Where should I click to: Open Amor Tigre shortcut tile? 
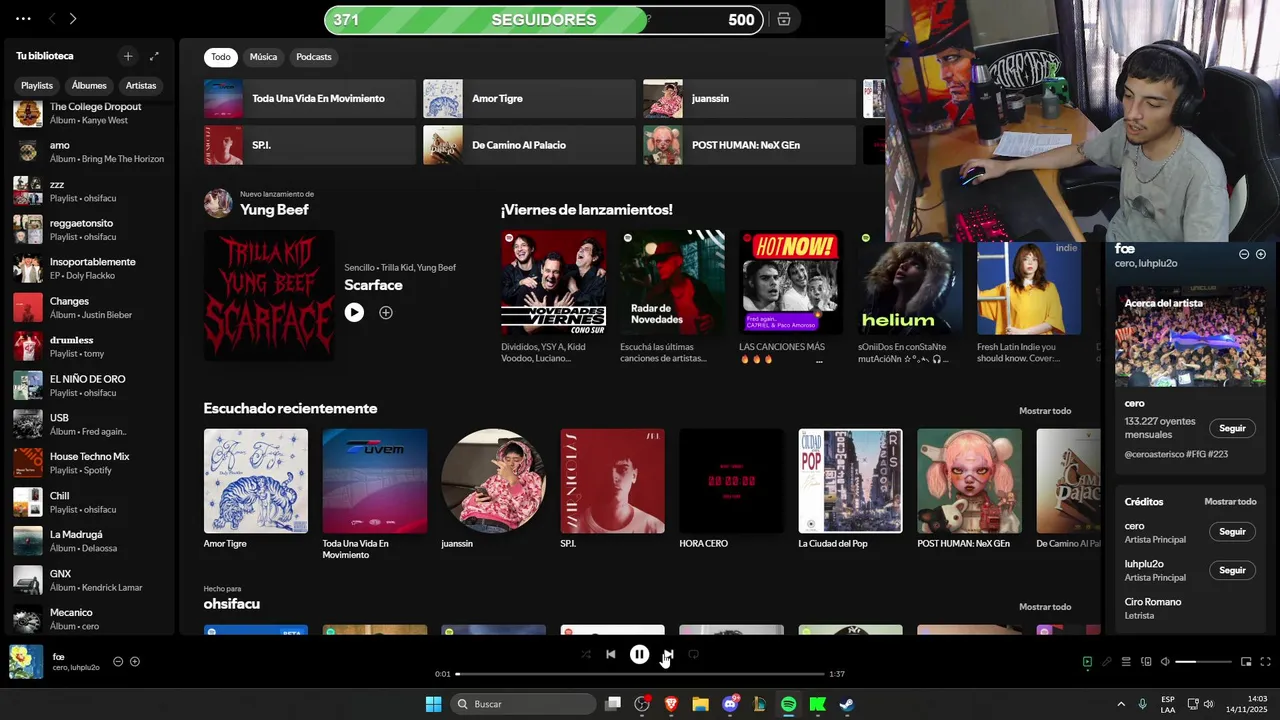point(529,99)
